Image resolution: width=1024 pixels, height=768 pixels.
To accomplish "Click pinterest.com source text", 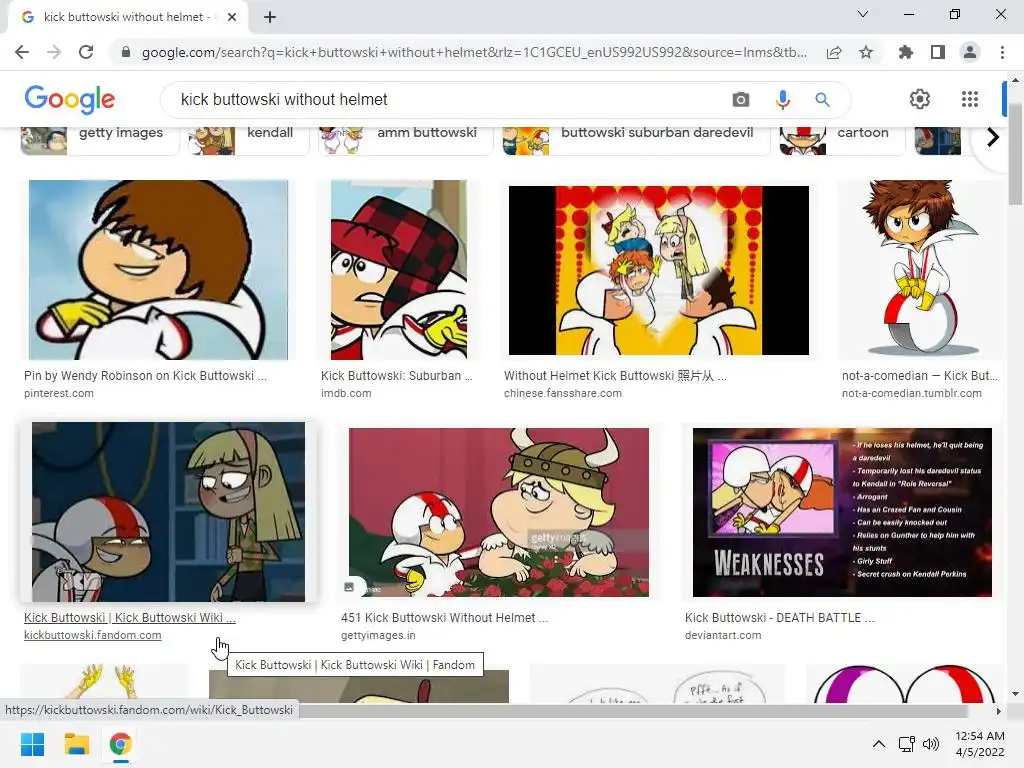I will pos(59,393).
